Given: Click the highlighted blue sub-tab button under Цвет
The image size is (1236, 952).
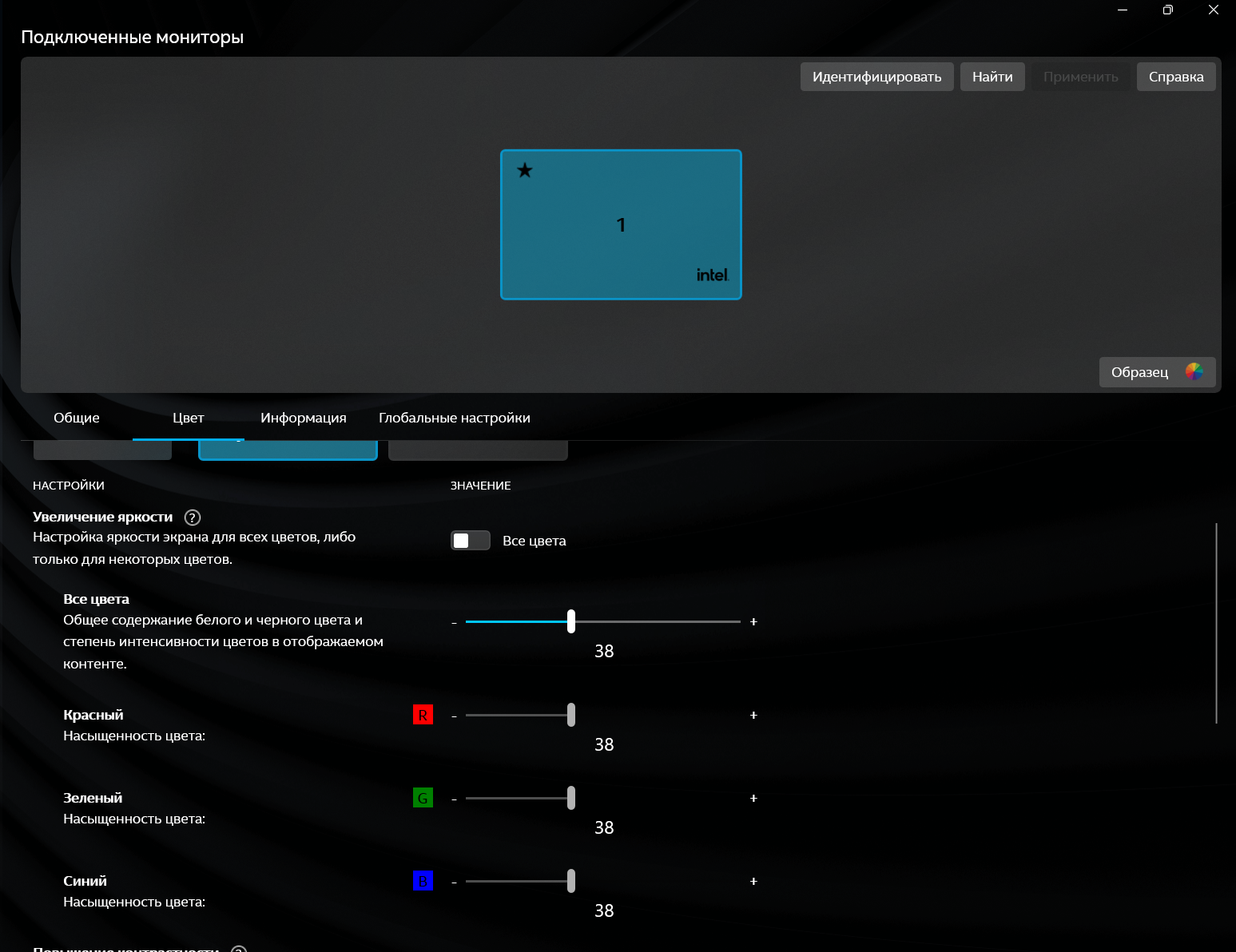Looking at the screenshot, I should (x=288, y=450).
